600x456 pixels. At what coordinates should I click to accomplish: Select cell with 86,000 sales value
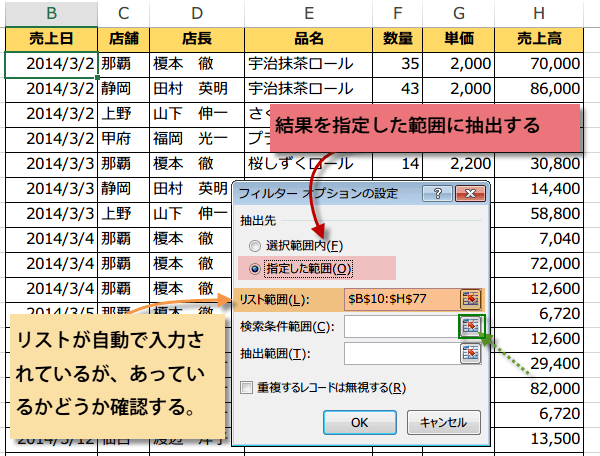(539, 89)
